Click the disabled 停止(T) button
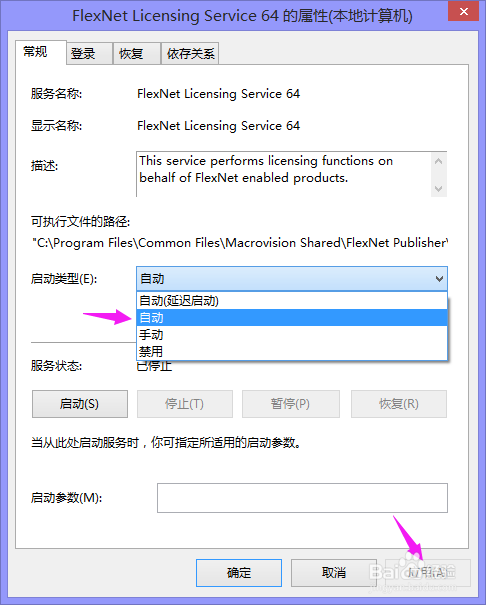Viewport: 486px width, 605px height. coord(185,404)
